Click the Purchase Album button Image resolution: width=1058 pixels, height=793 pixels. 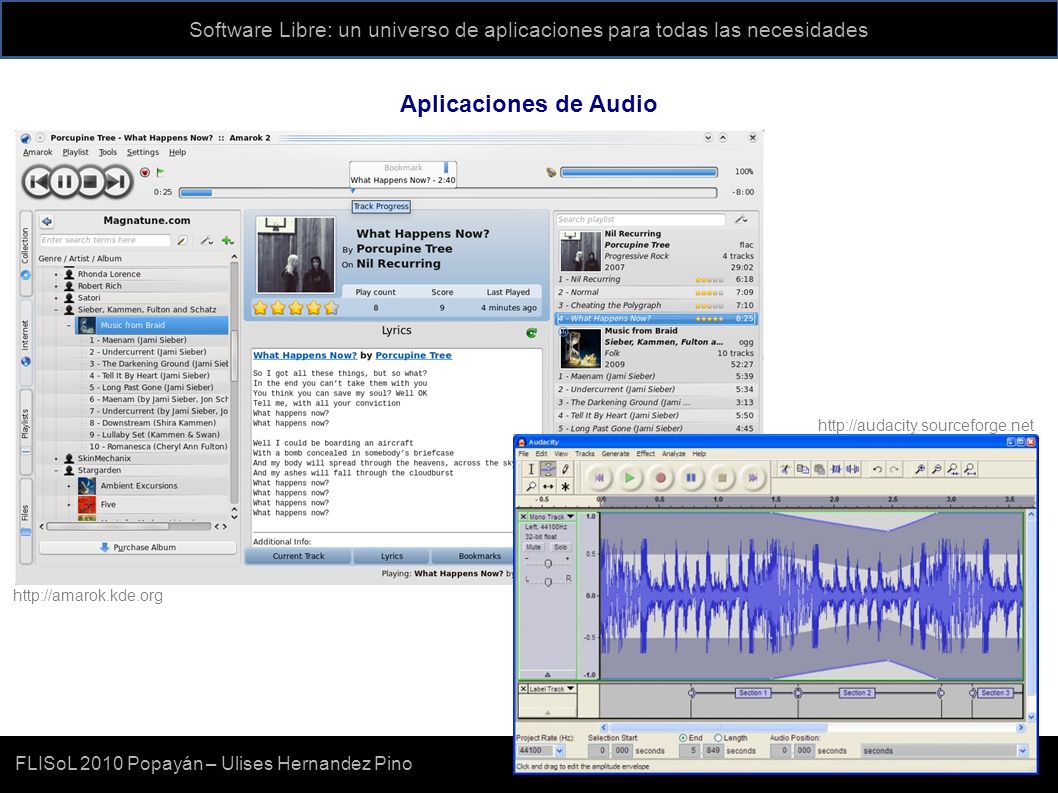click(x=138, y=547)
